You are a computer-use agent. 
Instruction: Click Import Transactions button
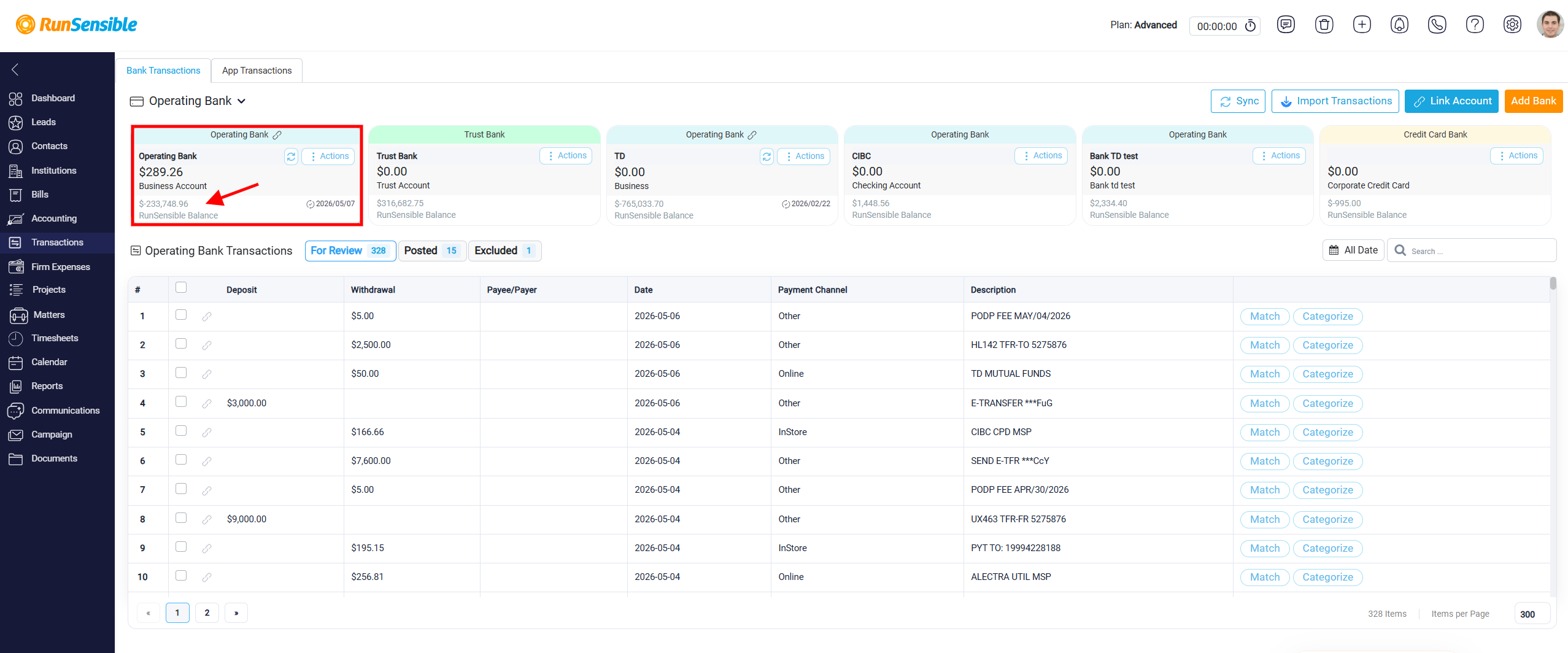(x=1335, y=101)
